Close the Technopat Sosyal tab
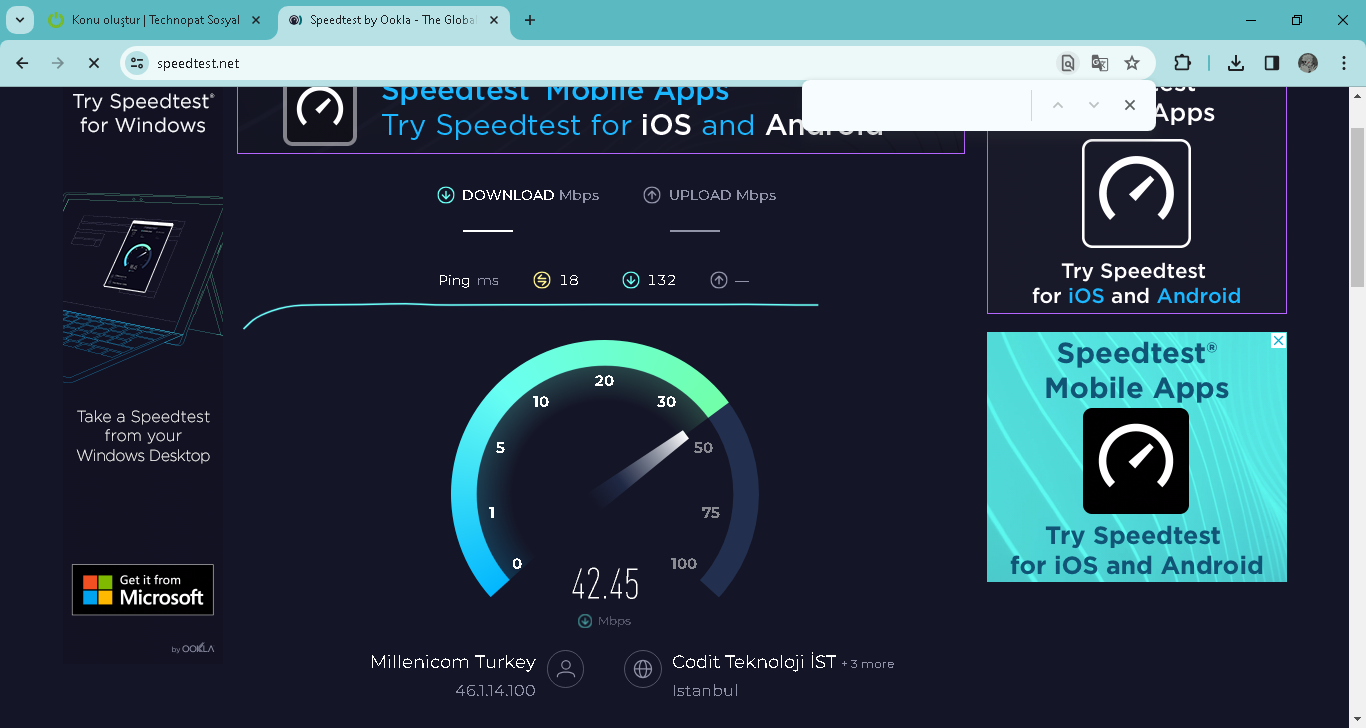Viewport: 1366px width, 728px height. tap(255, 20)
